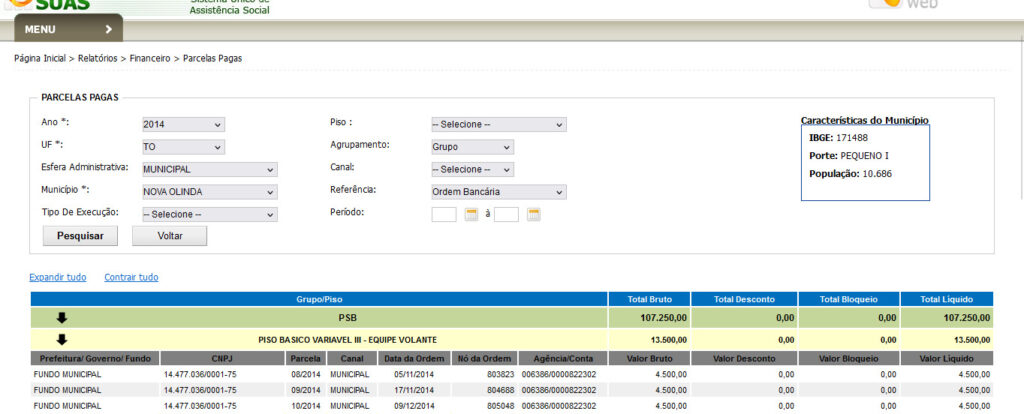This screenshot has height=414, width=1024.
Task: Select parcela 09/2014 cell
Action: tap(306, 390)
